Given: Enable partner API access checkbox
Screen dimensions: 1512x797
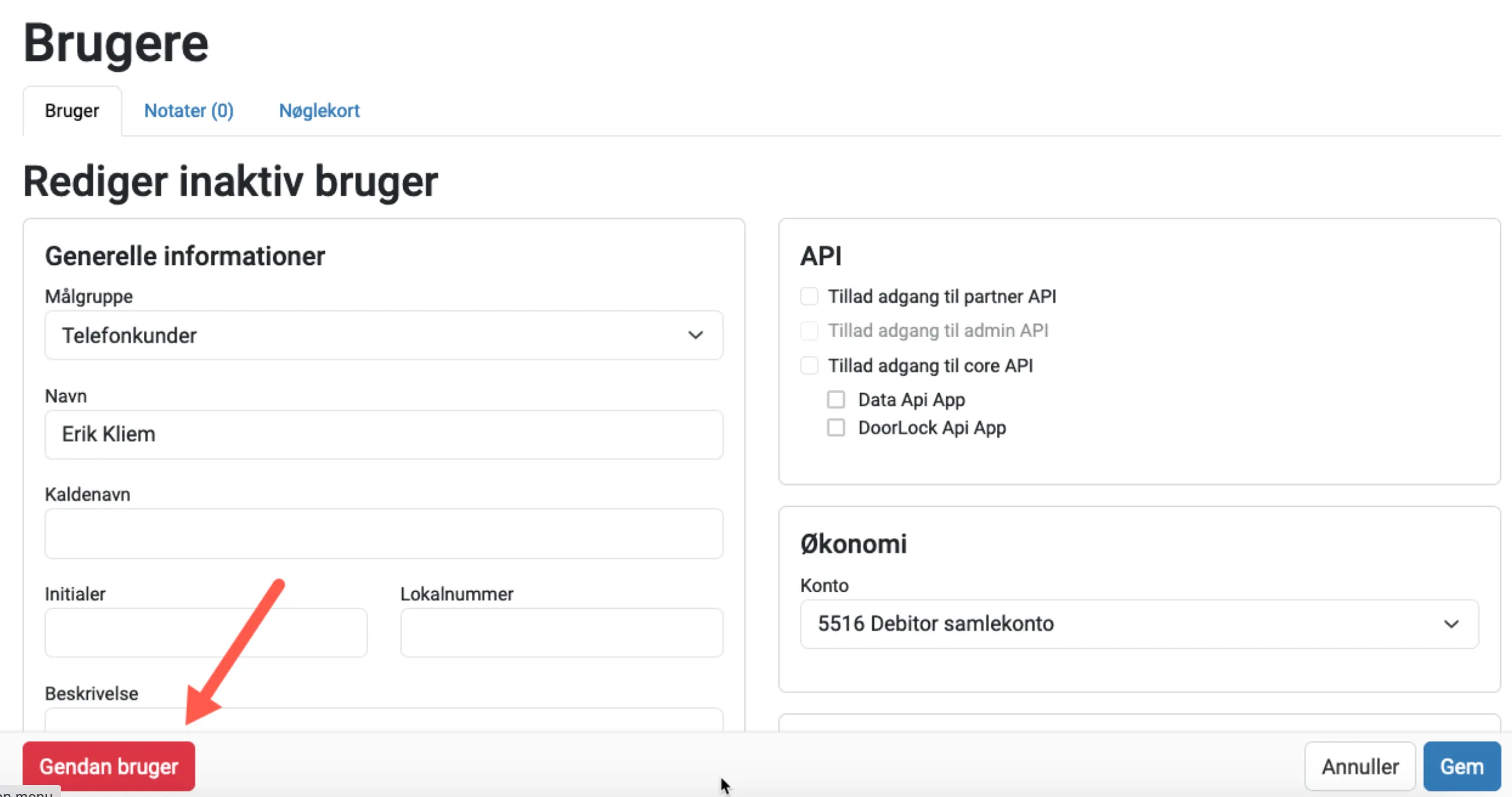Looking at the screenshot, I should pyautogui.click(x=810, y=296).
